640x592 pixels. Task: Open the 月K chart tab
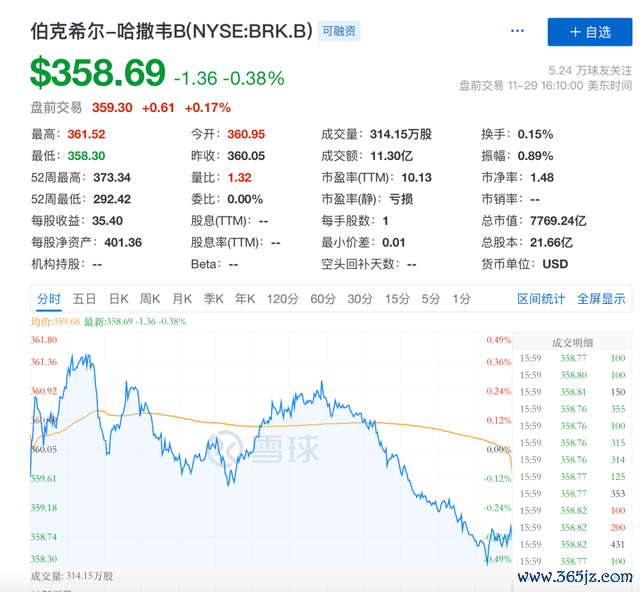point(182,299)
